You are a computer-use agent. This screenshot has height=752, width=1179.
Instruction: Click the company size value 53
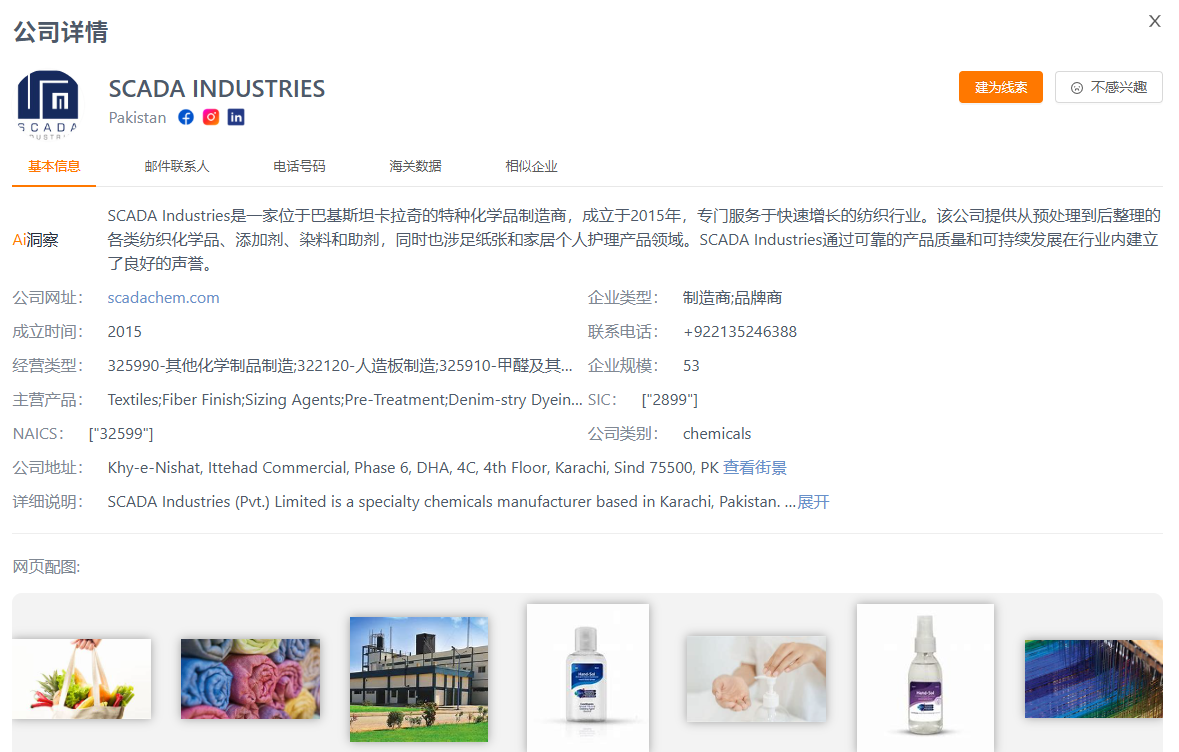pos(691,365)
